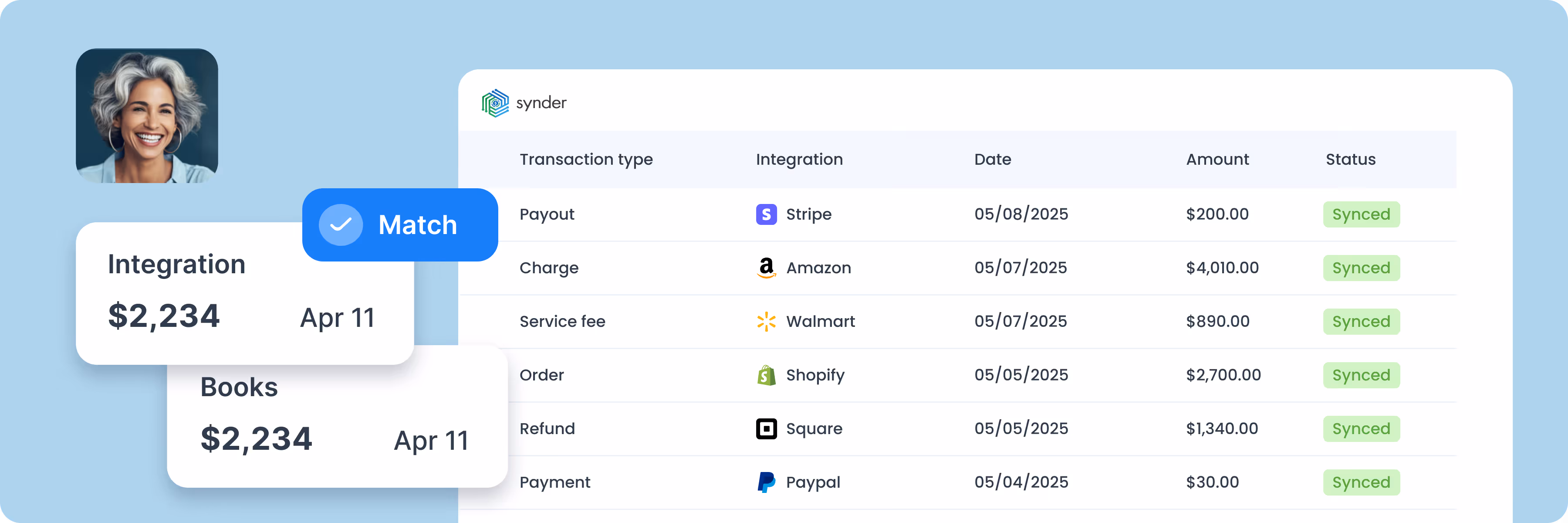The image size is (1568, 523).
Task: Click the Synced badge on the Amazon charge row
Action: pyautogui.click(x=1361, y=267)
